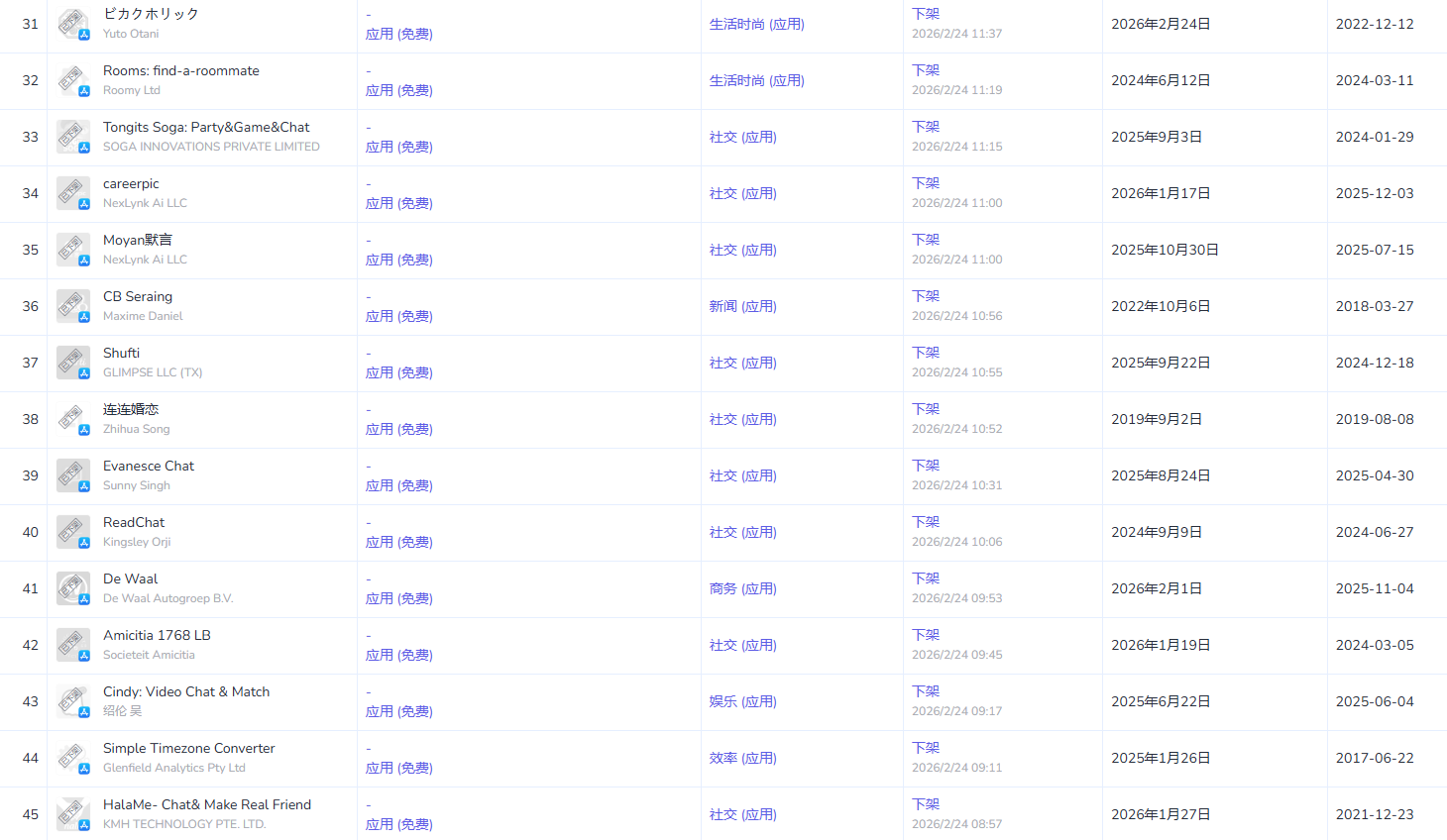The image size is (1447, 840).
Task: Click the Evanesce Chat app name
Action: (149, 466)
